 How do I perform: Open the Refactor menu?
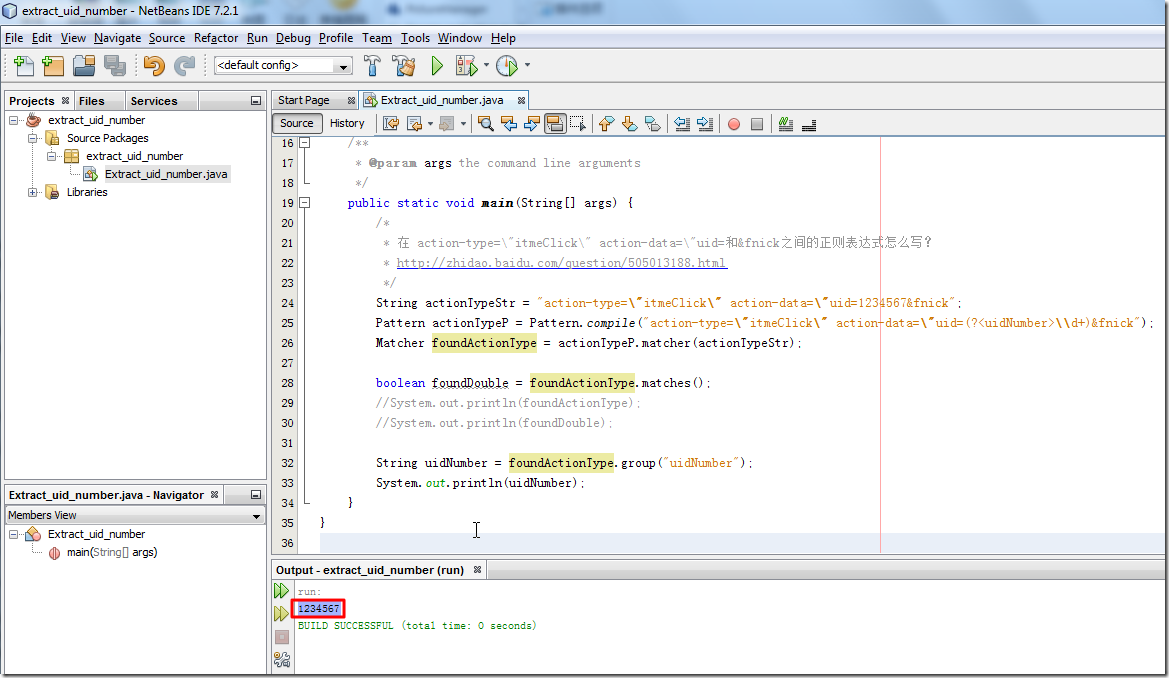(x=216, y=38)
